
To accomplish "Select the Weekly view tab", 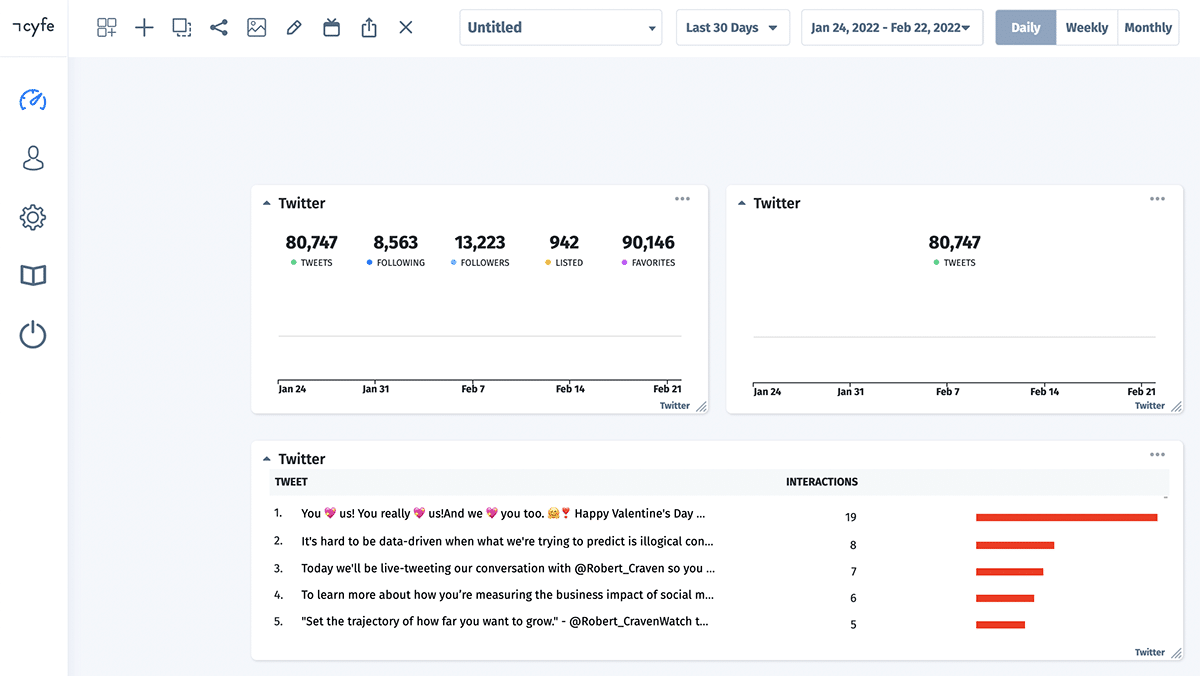I will pos(1086,28).
